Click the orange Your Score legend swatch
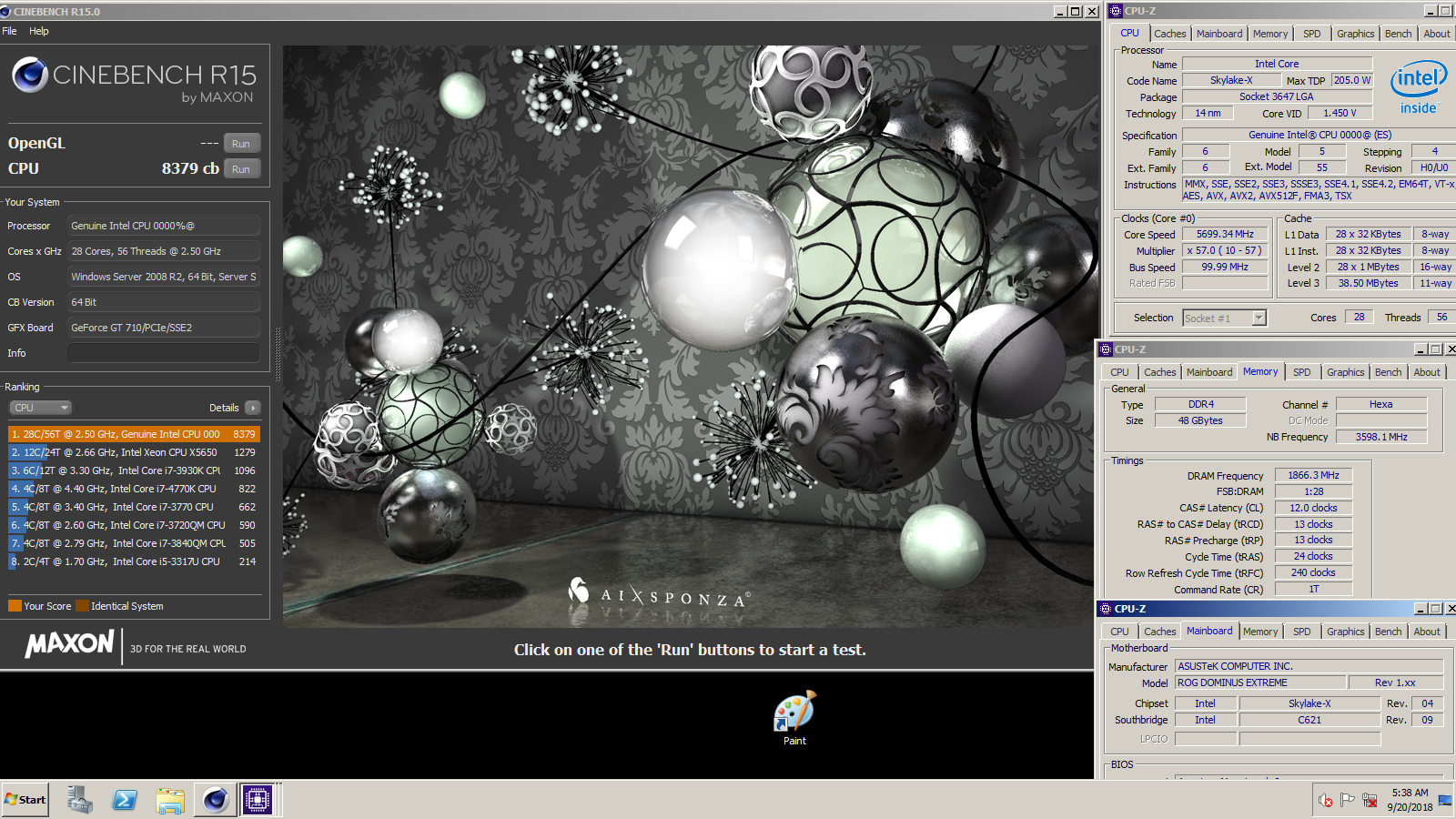Viewport: 1456px width, 819px height. point(15,606)
